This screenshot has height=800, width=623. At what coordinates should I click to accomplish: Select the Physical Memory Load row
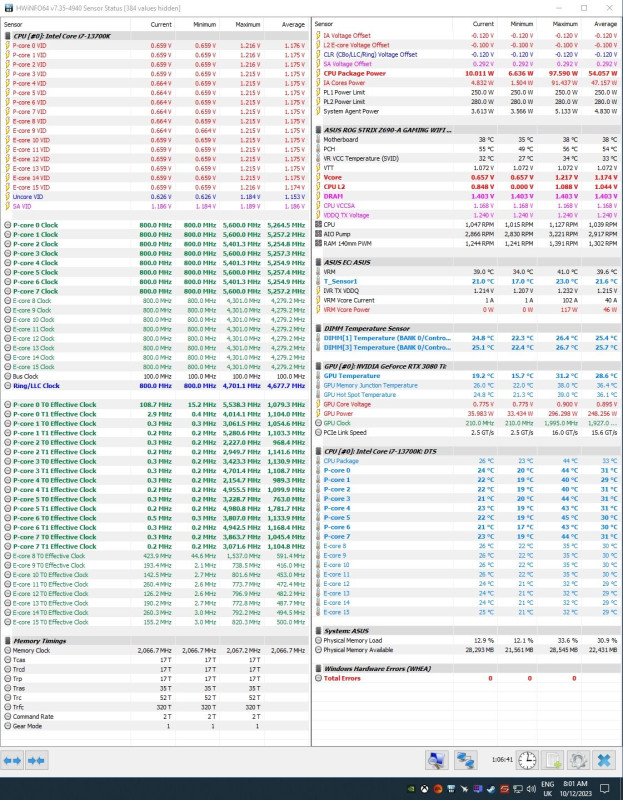[x=466, y=640]
